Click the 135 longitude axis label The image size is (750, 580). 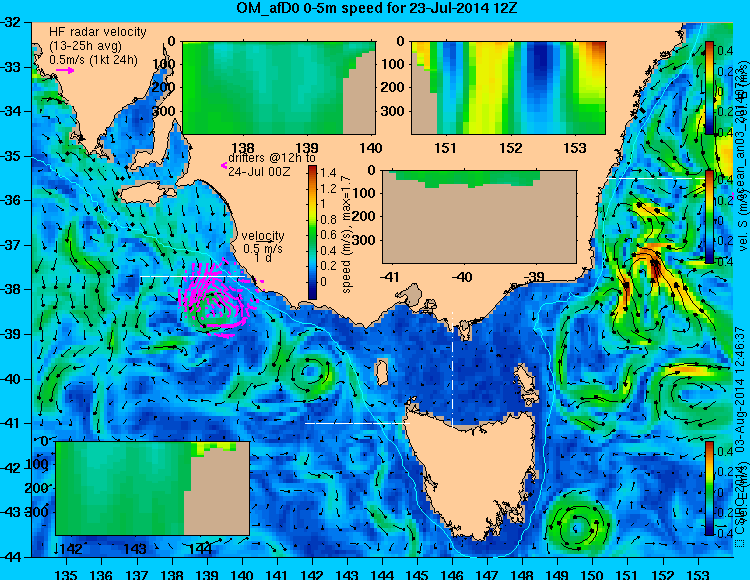click(x=66, y=574)
